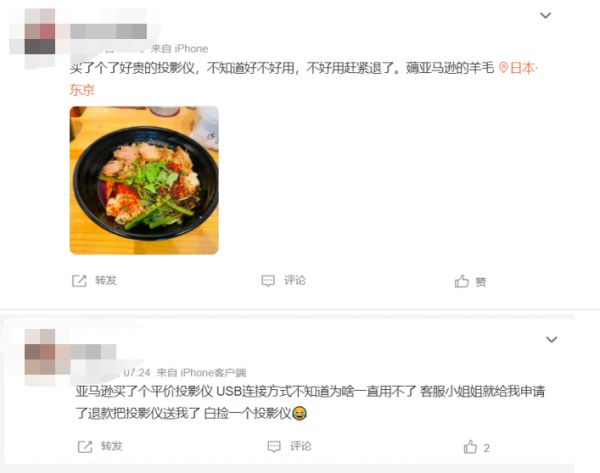Open the comment bubble icon on first post
The width and height of the screenshot is (600, 473).
tap(268, 281)
